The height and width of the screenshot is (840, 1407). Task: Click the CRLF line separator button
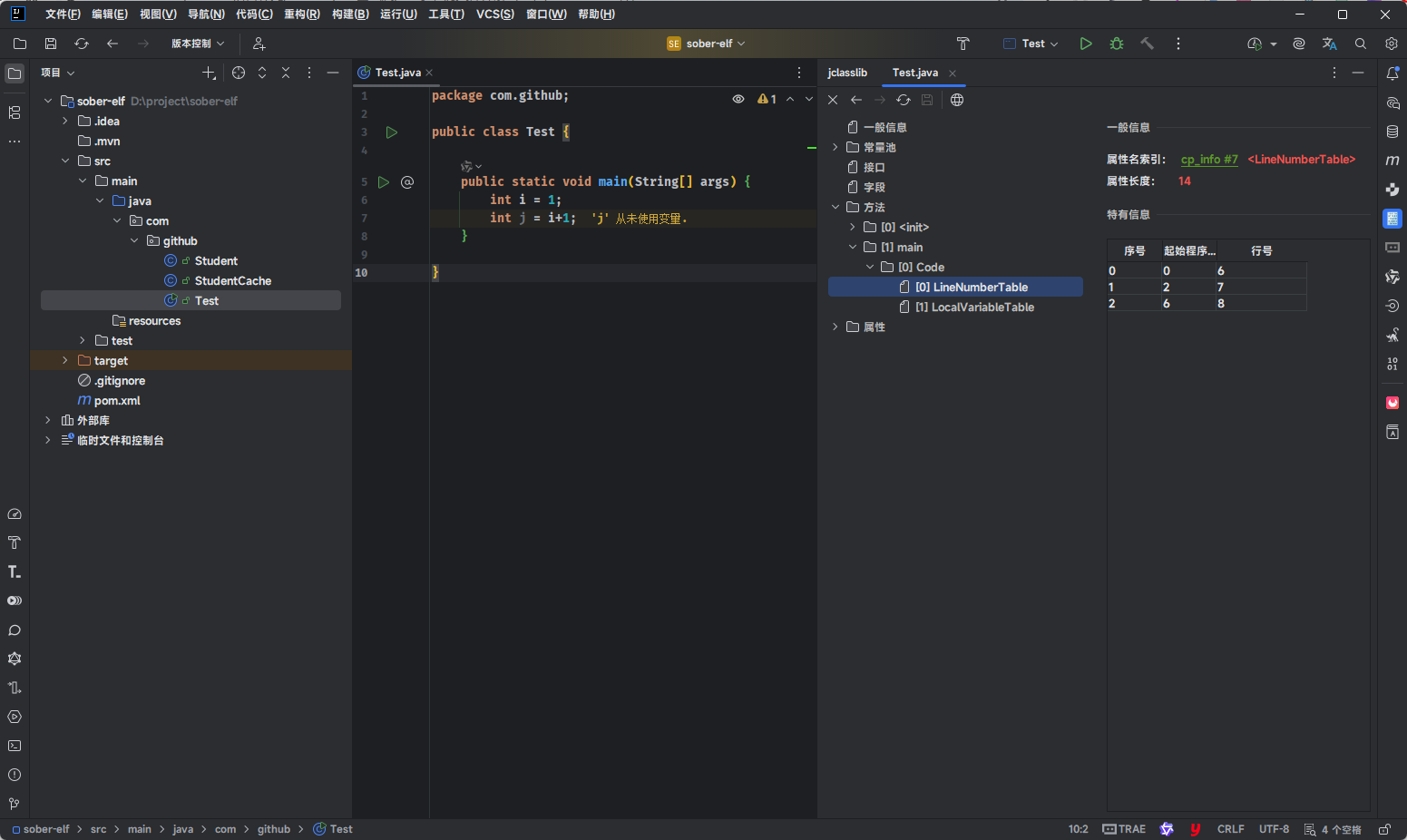[x=1230, y=829]
